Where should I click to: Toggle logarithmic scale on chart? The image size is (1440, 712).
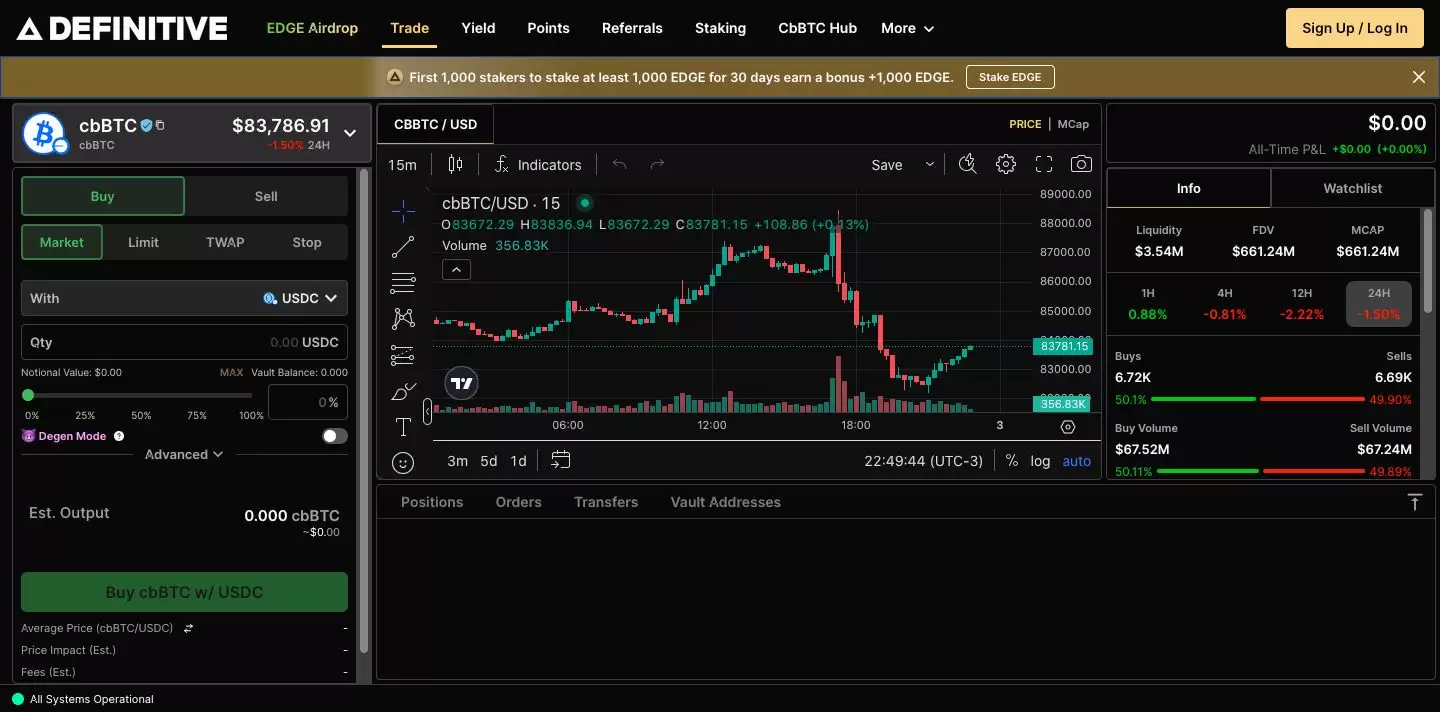pyautogui.click(x=1040, y=461)
